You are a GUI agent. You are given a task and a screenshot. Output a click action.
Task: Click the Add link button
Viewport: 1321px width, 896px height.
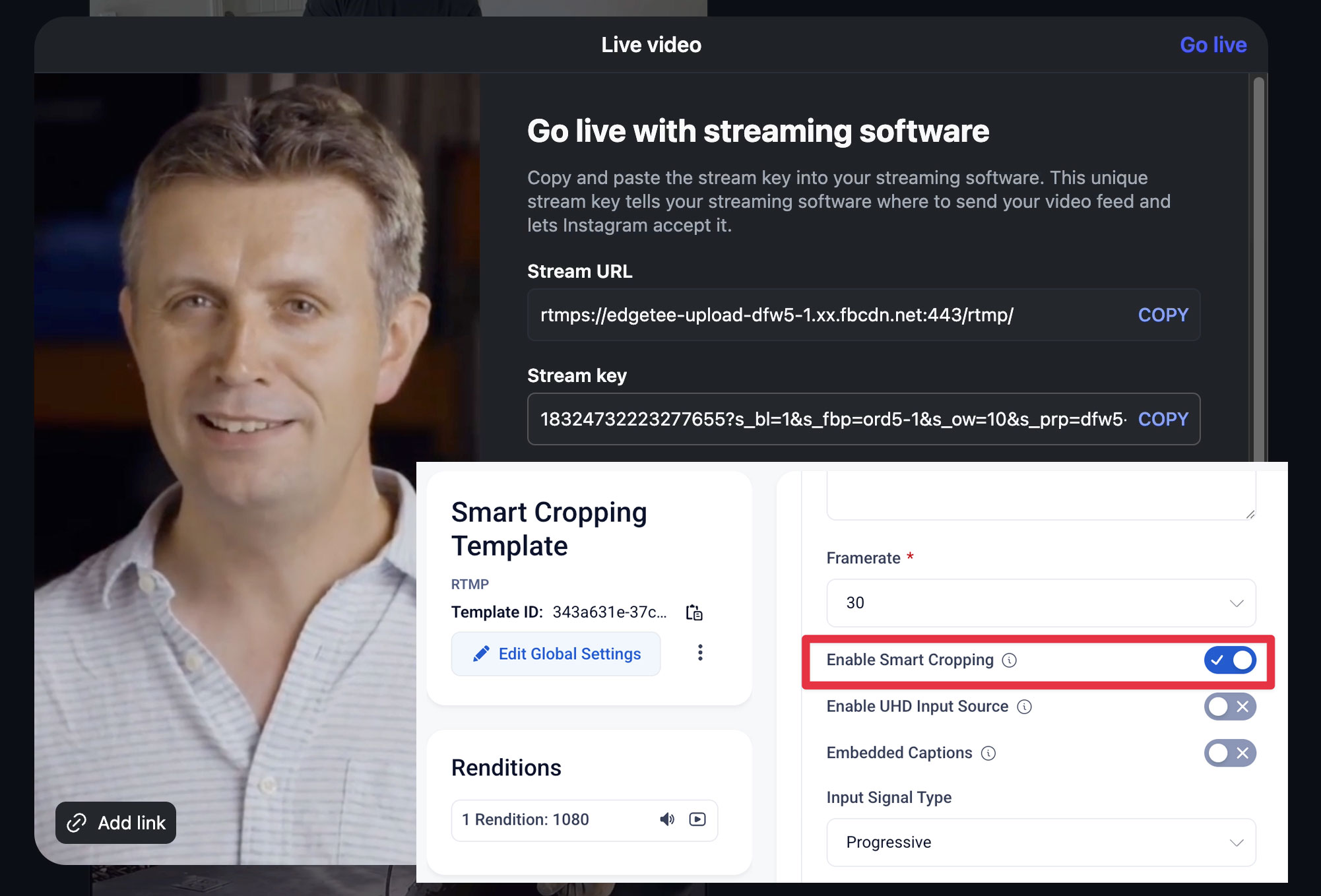pyautogui.click(x=115, y=823)
